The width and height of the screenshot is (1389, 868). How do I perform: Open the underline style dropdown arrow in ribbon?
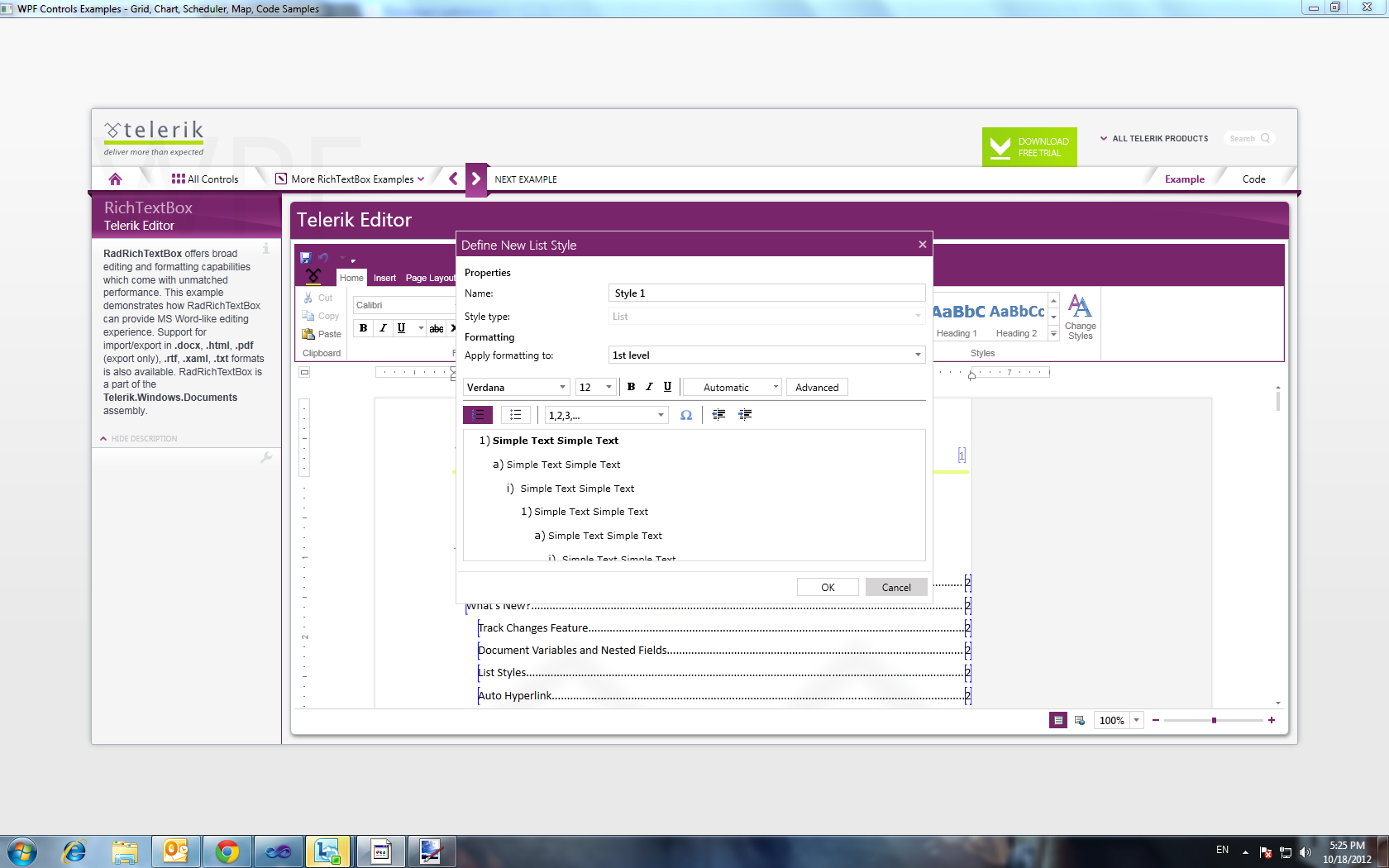click(x=421, y=328)
